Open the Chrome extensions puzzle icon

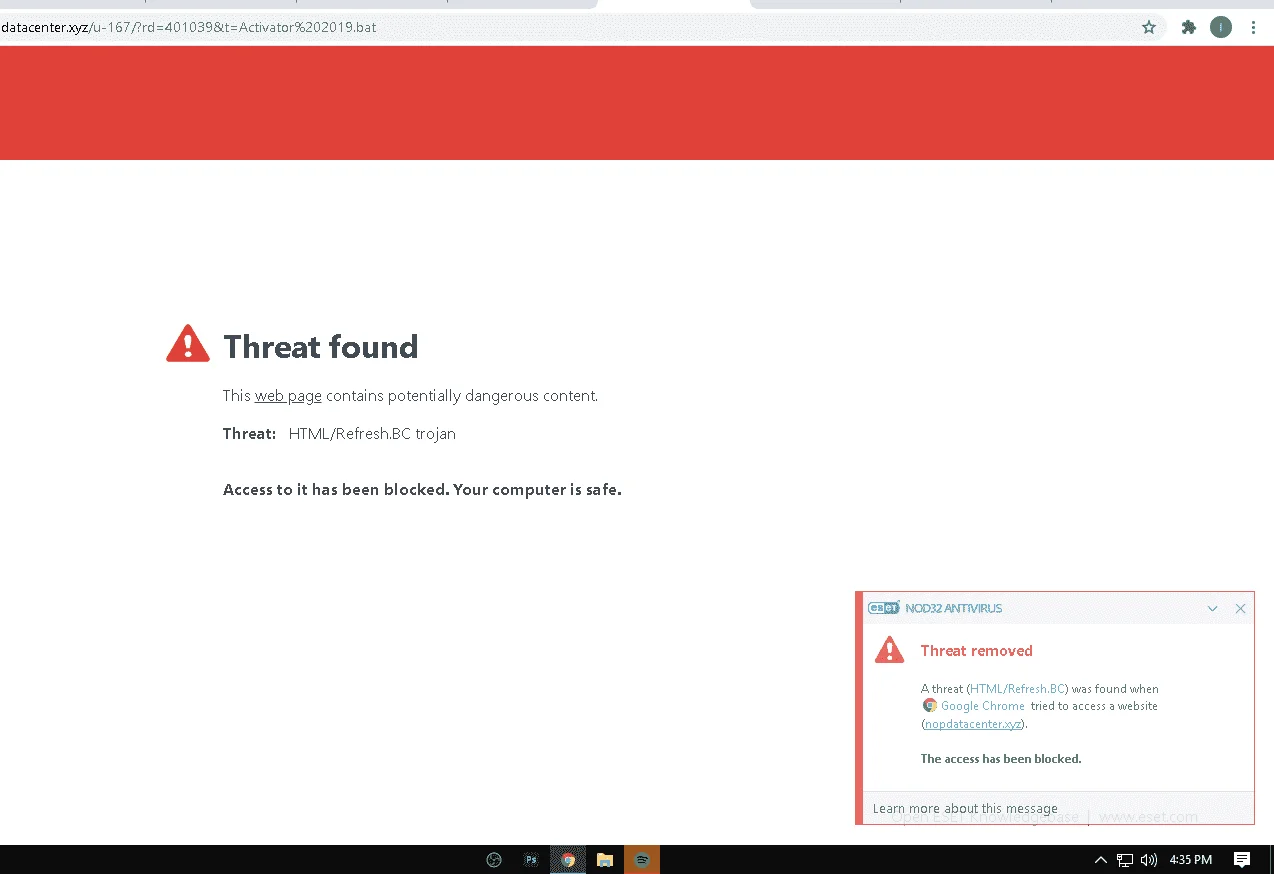[x=1188, y=28]
